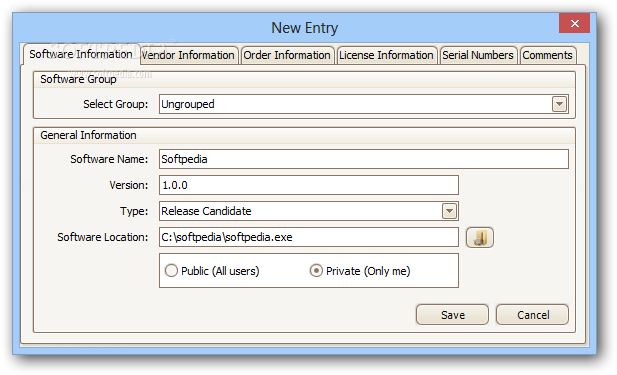The image size is (617, 375).
Task: Open the Select Group dropdown arrow
Action: [x=559, y=104]
